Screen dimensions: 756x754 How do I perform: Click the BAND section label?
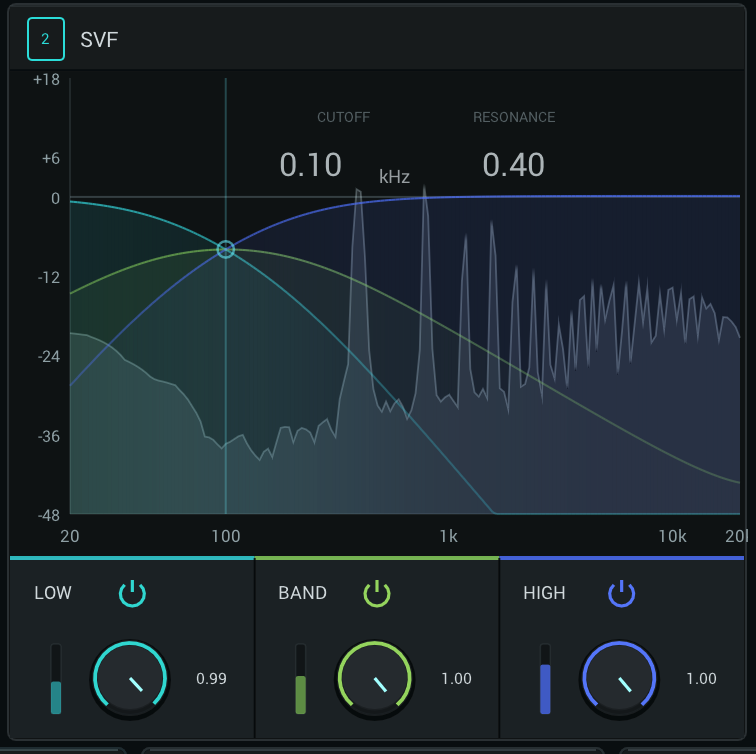pyautogui.click(x=302, y=593)
